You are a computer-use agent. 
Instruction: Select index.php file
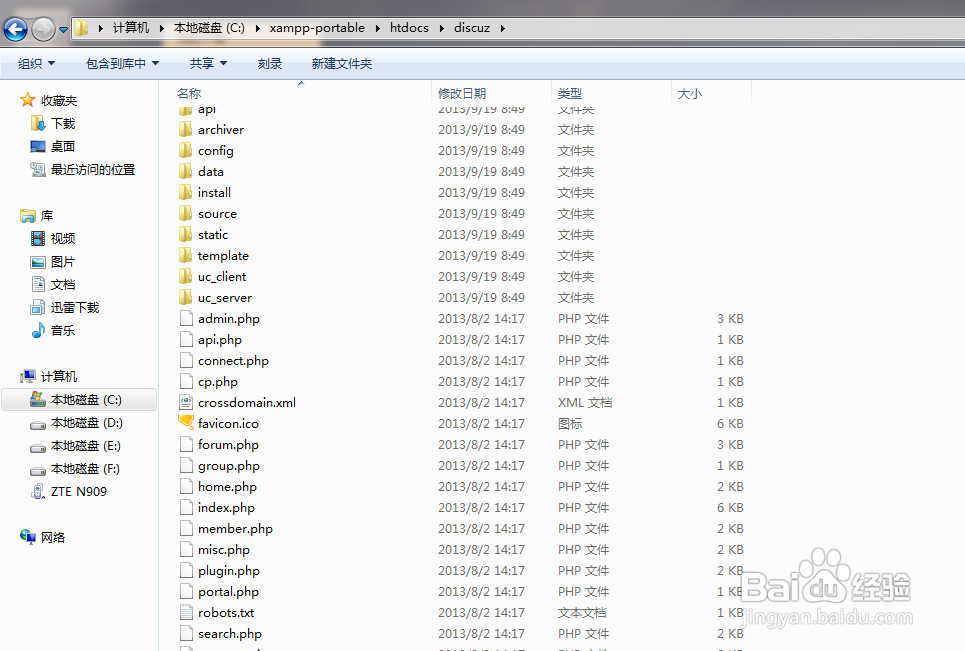click(x=226, y=508)
